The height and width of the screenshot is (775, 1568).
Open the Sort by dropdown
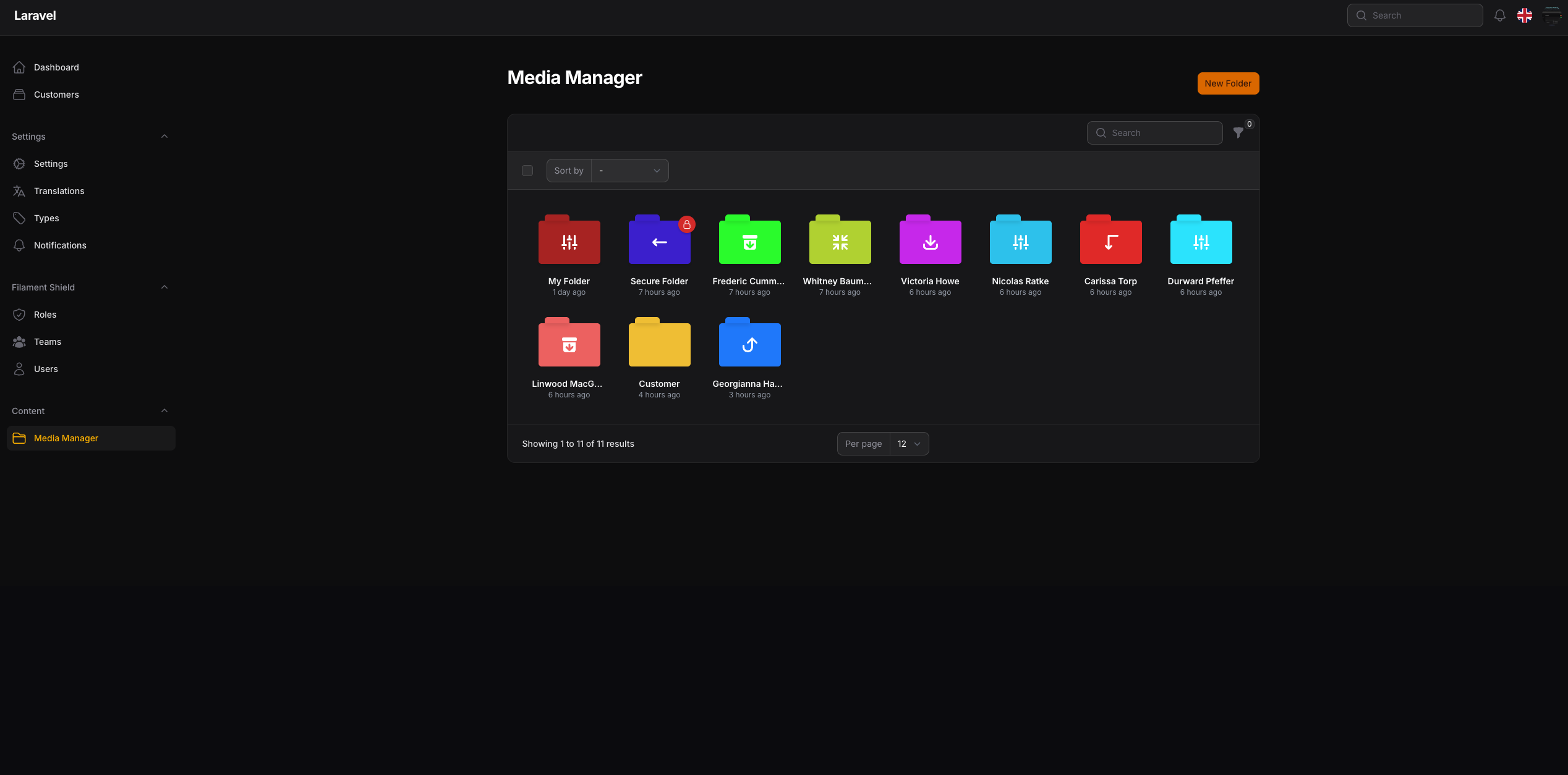[x=629, y=171]
